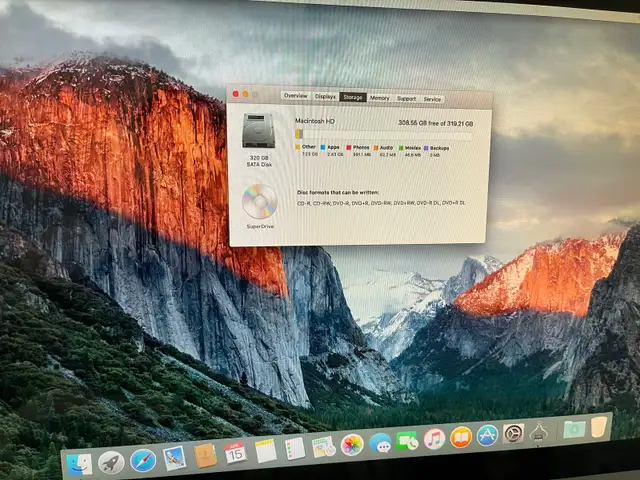Switch to the Overview tab
Screen dimensions: 640x480
(x=296, y=96)
